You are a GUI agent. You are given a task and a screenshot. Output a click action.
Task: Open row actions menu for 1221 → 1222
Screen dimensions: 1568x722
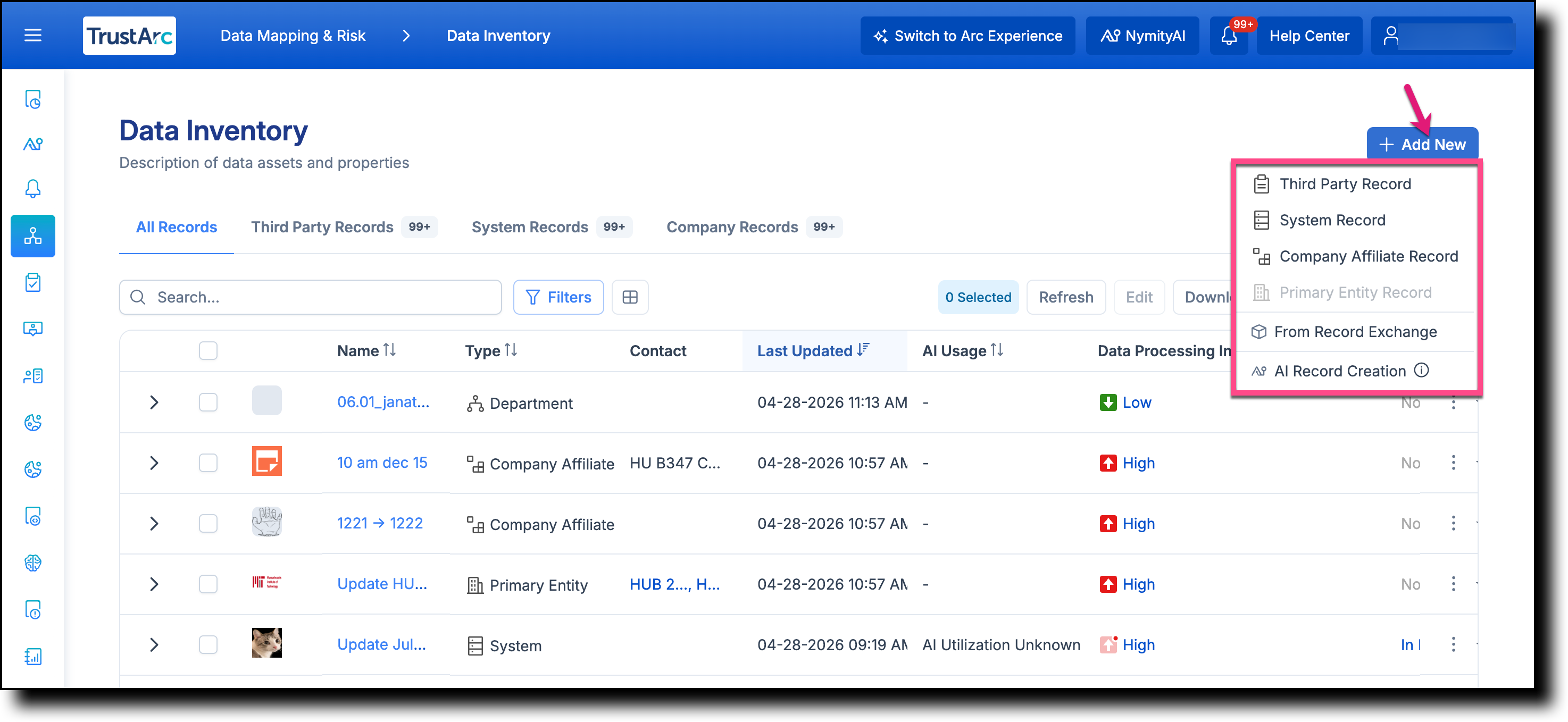(x=1453, y=524)
